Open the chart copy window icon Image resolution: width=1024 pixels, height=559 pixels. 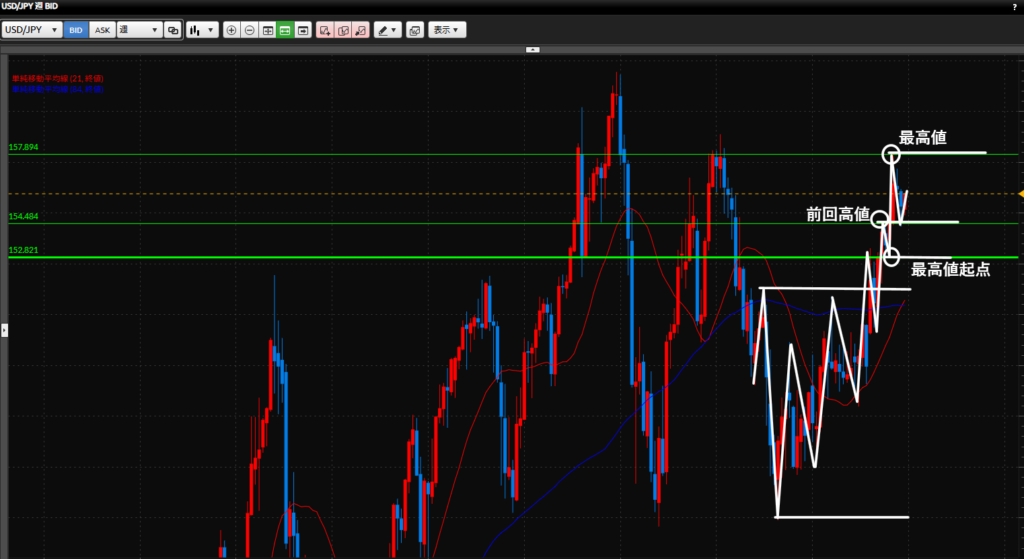click(415, 30)
